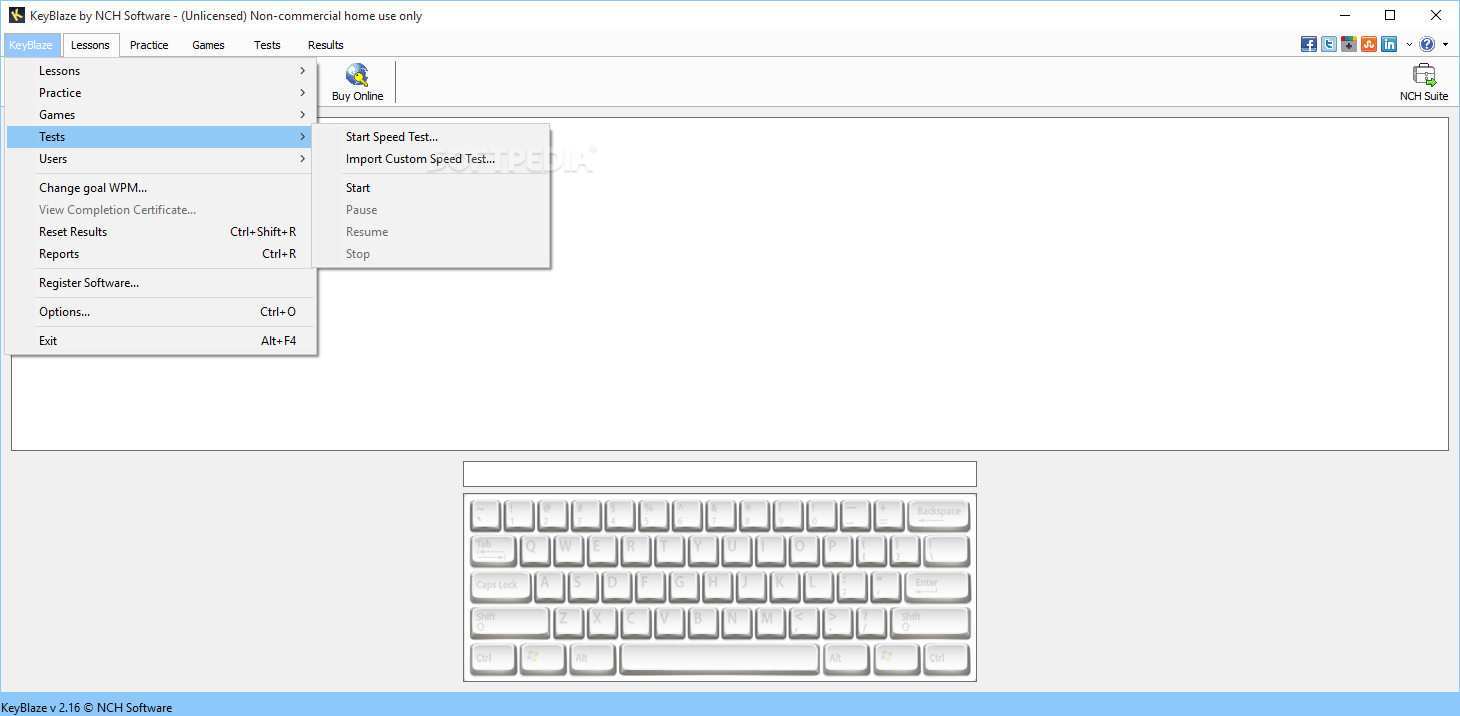Click the lesson text display area
Screen dimensions: 1460x716
point(730,284)
